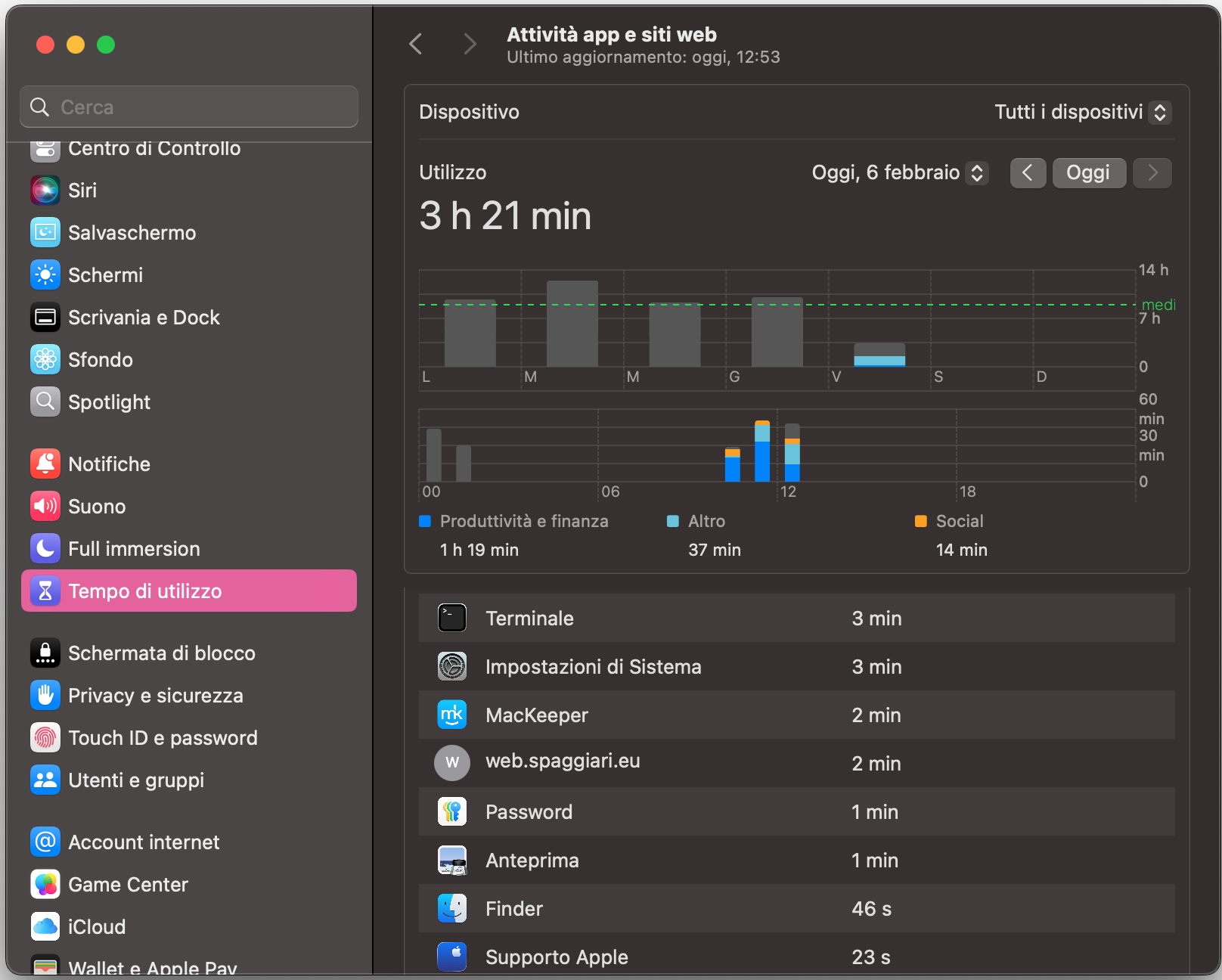Click the Notifiche bell icon
This screenshot has width=1222, height=980.
pos(45,464)
